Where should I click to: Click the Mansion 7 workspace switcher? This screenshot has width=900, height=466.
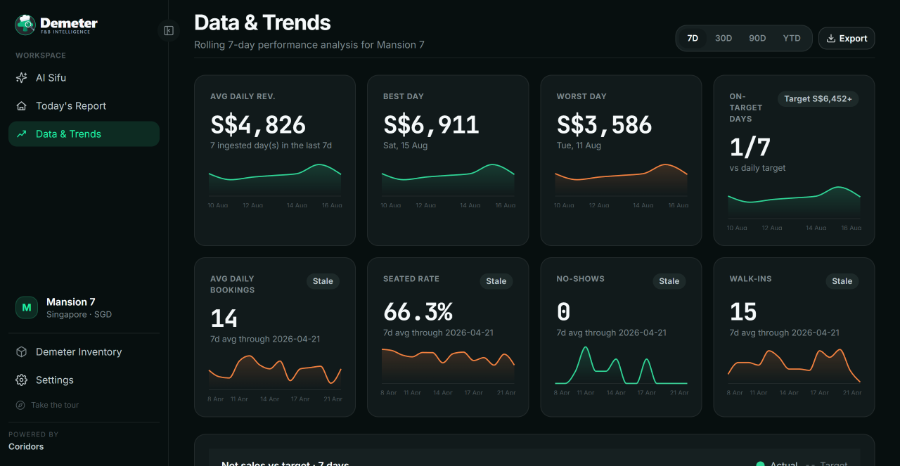pos(84,308)
